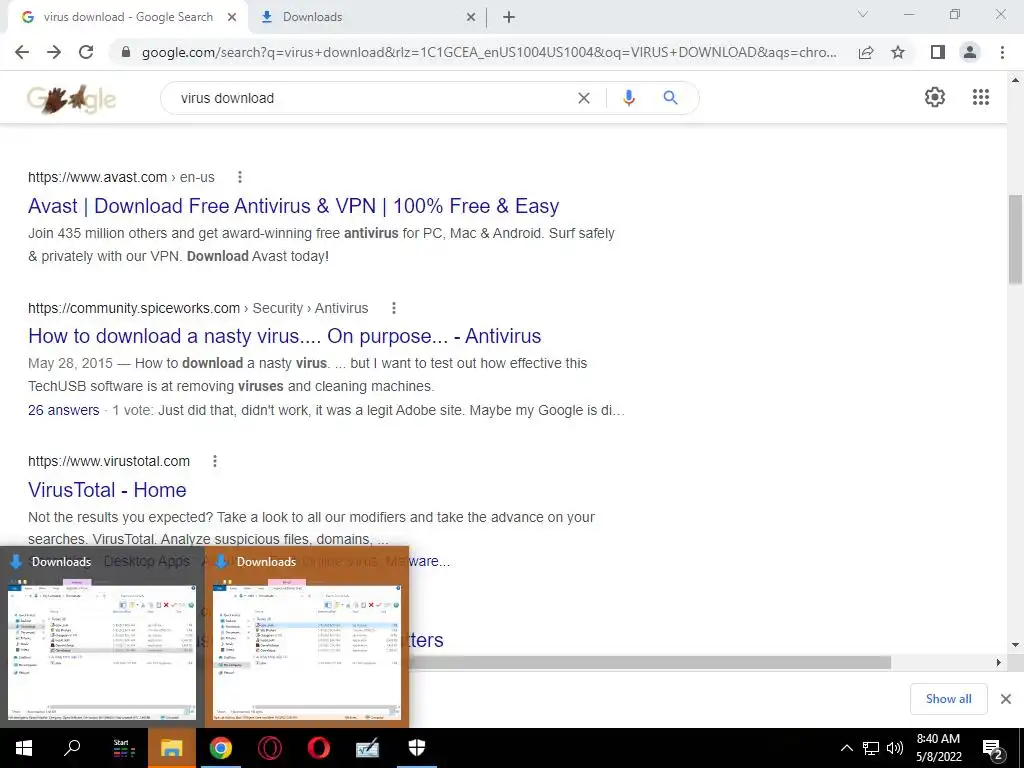Select the virus download Google Search tab
The height and width of the screenshot is (768, 1024).
127,17
